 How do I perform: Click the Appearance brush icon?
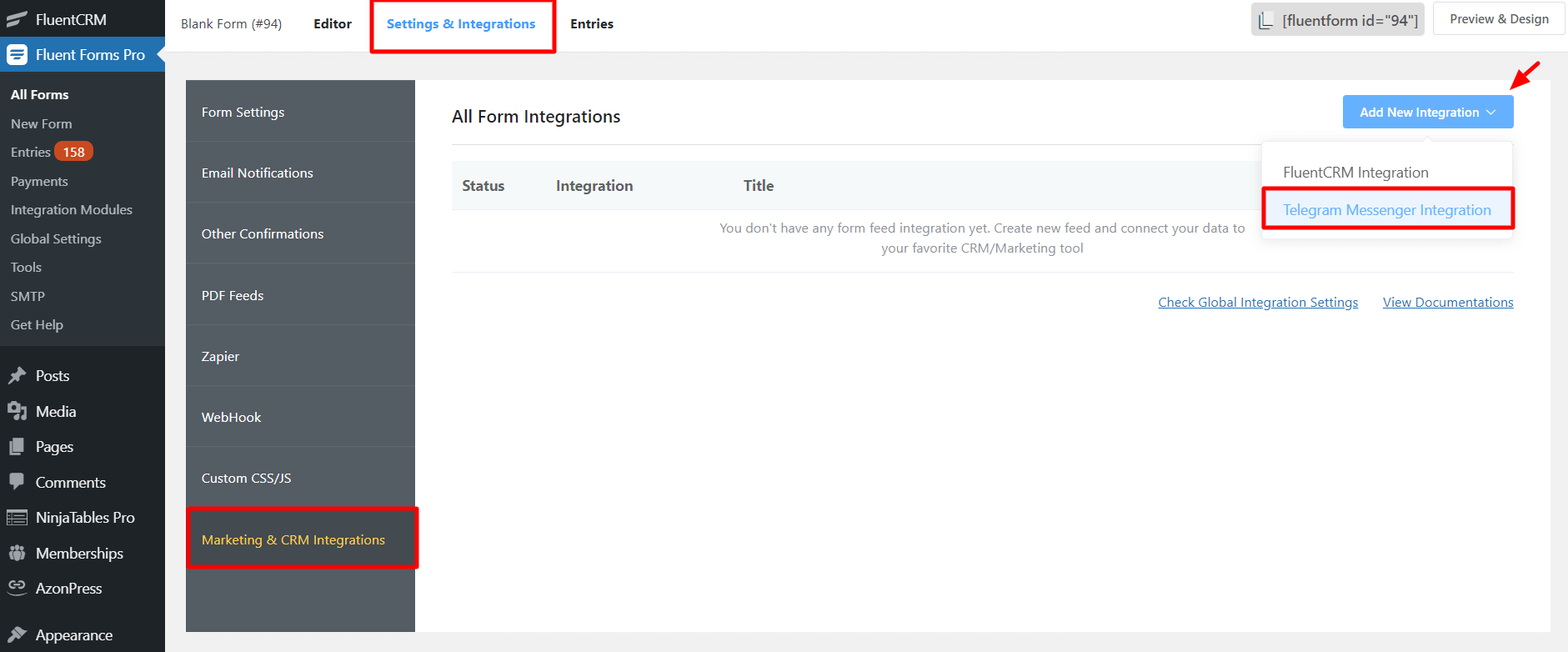pos(17,635)
